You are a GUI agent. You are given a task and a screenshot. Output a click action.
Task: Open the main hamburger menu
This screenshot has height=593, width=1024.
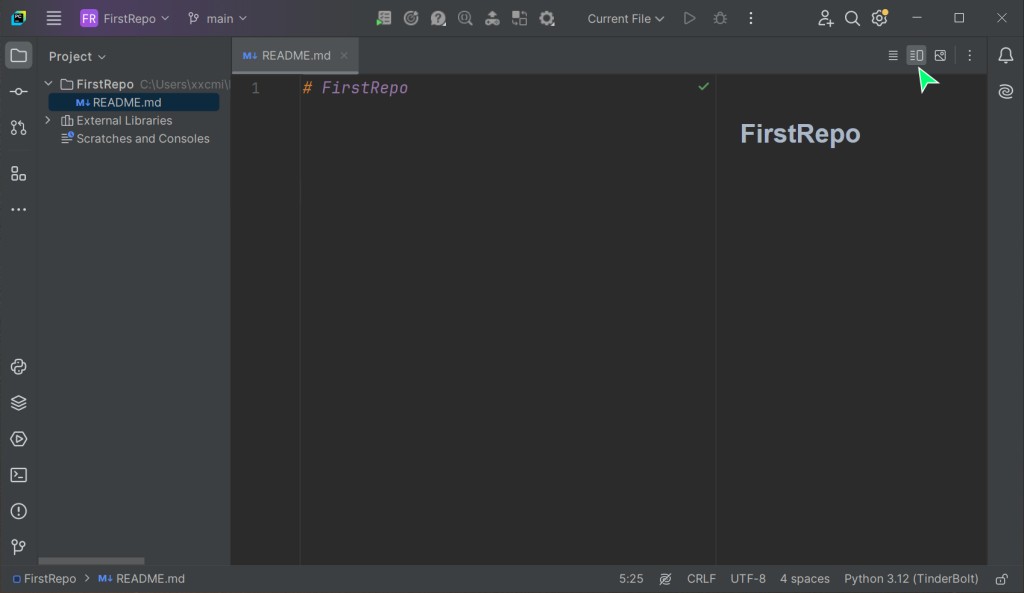[x=54, y=18]
